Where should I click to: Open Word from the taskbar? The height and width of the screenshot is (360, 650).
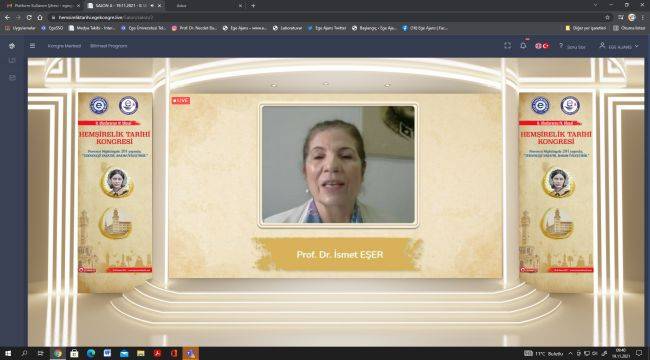107,353
